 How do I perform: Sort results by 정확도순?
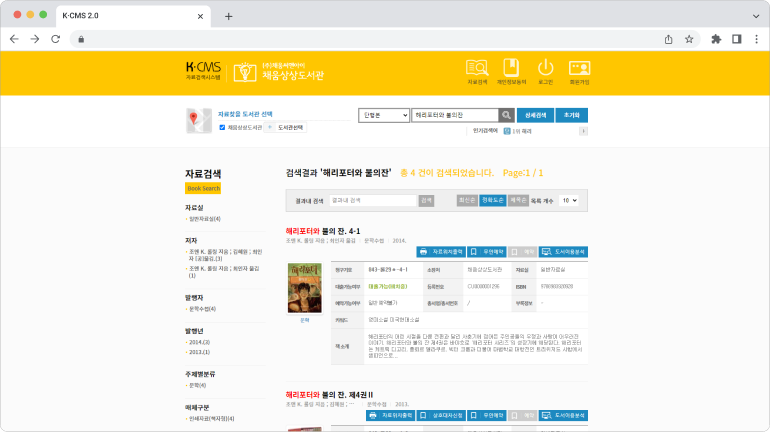[492, 200]
